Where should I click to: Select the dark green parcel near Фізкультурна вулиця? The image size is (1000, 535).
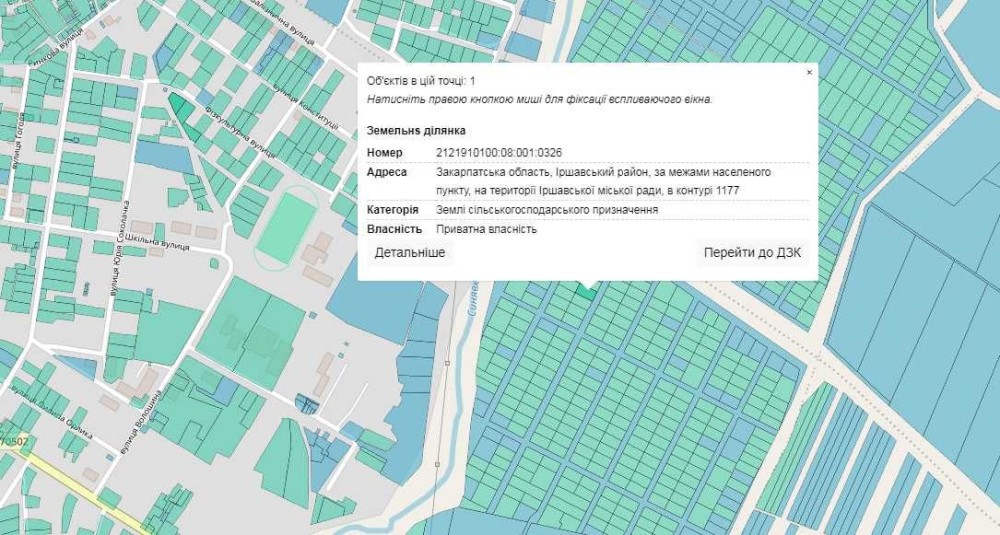pos(179,107)
